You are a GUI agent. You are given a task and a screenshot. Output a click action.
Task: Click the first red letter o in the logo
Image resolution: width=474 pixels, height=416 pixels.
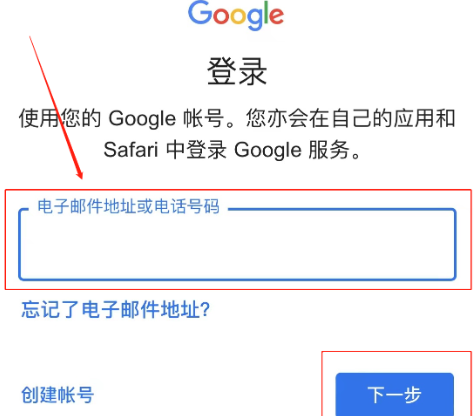pos(222,16)
